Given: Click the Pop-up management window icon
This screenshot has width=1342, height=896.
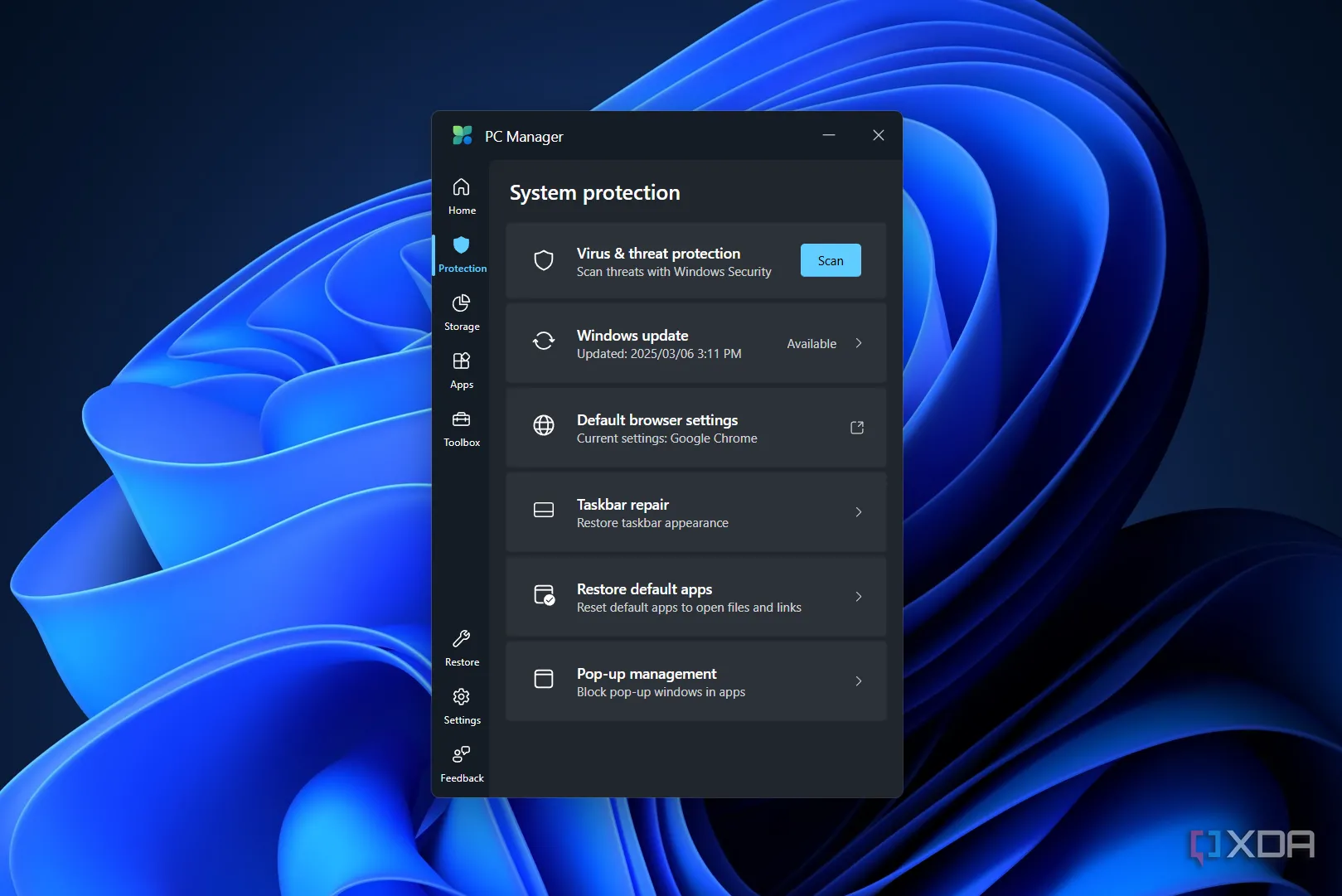Looking at the screenshot, I should click(544, 679).
